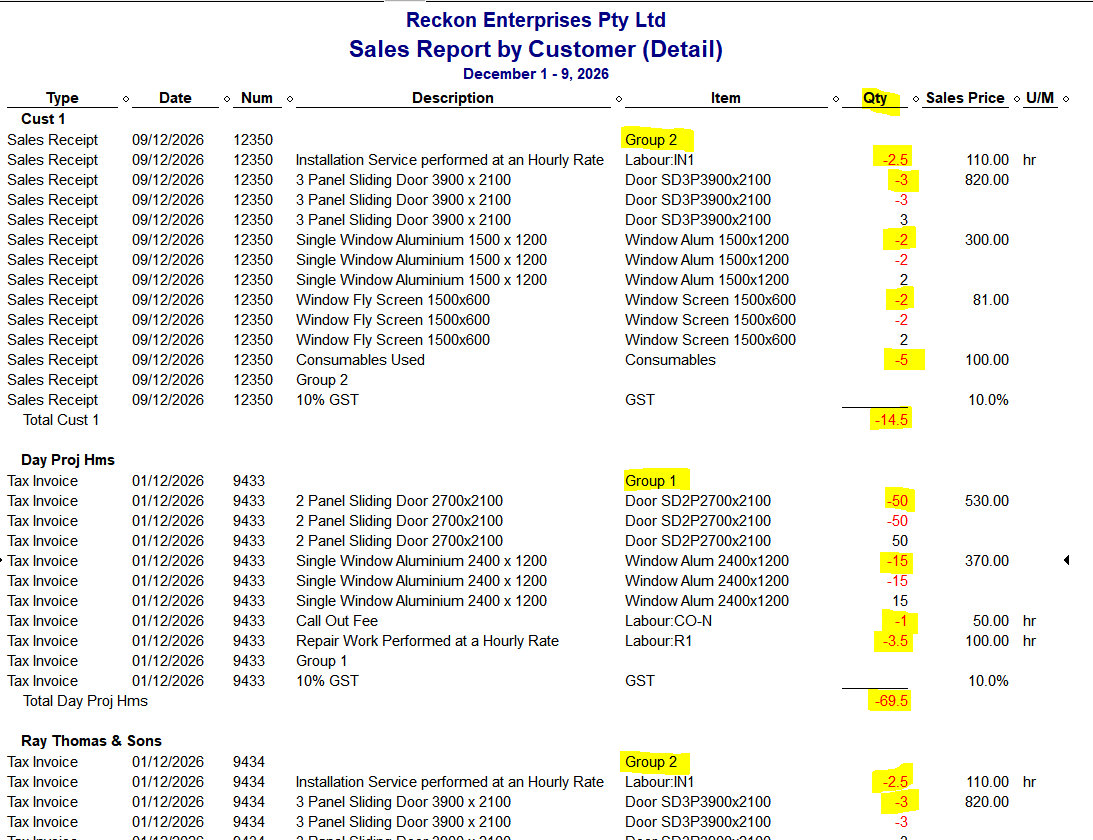This screenshot has height=840, width=1093.
Task: Select the diamond handle after Date column
Action: coord(227,99)
